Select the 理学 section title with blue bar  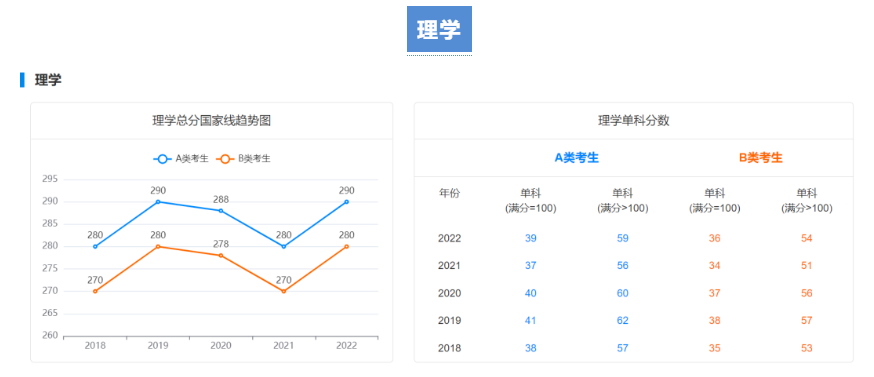pos(48,80)
